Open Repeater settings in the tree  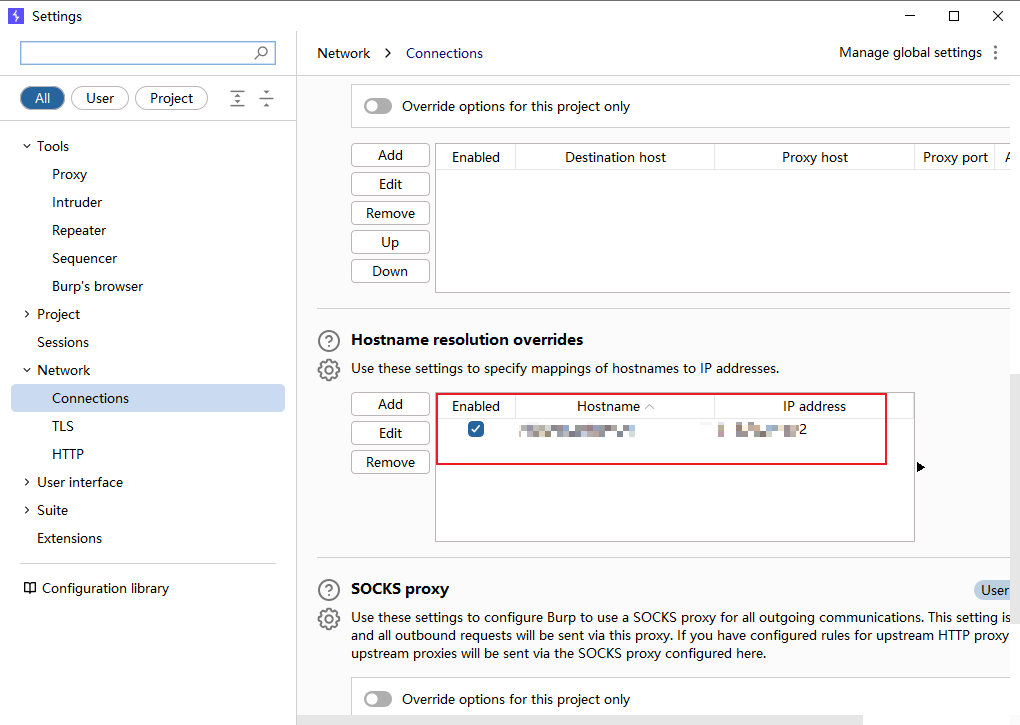pyautogui.click(x=79, y=230)
